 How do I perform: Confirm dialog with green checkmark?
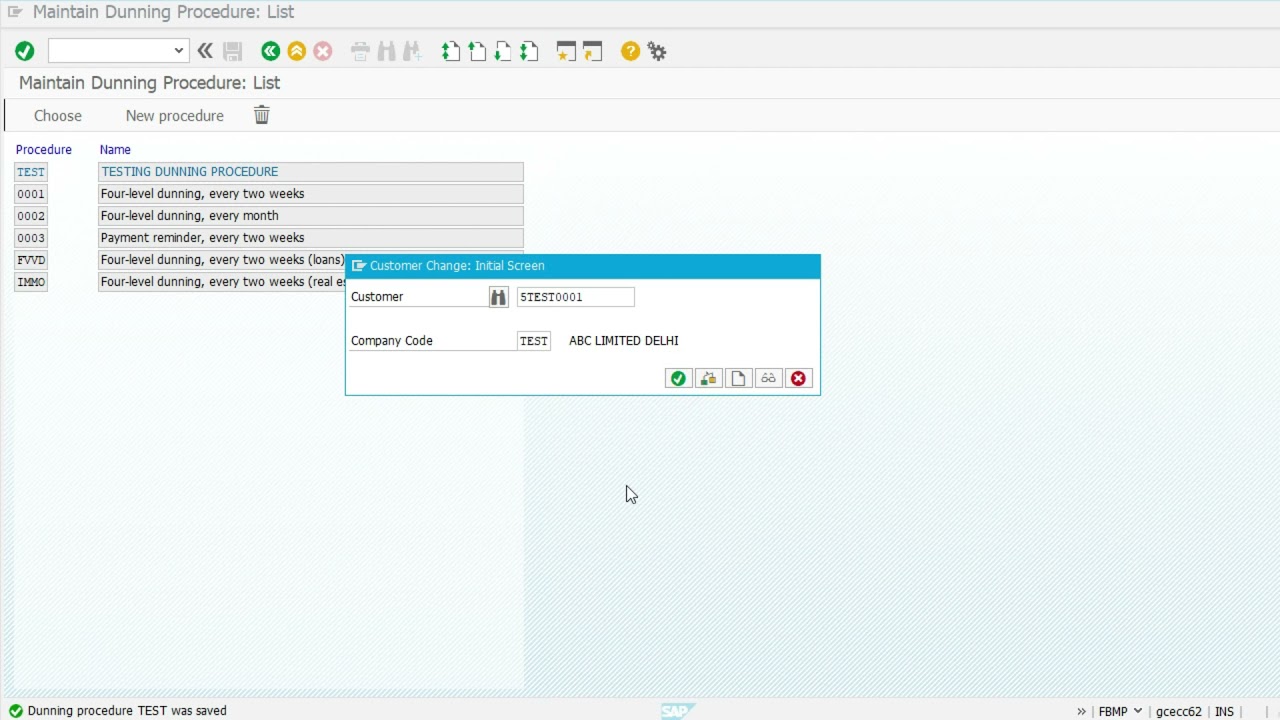678,378
